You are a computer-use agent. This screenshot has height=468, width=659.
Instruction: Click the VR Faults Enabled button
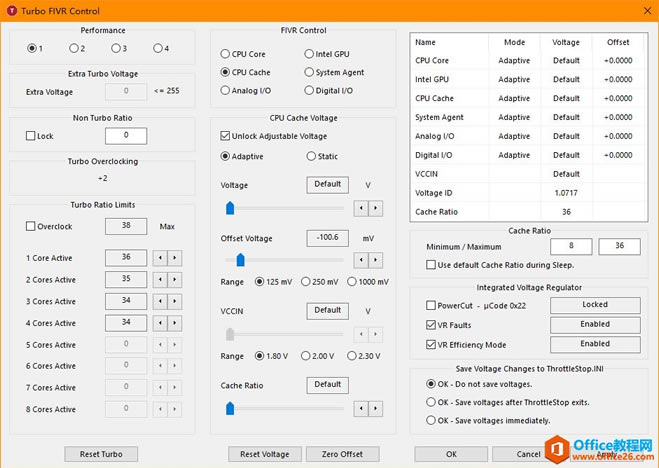point(595,325)
